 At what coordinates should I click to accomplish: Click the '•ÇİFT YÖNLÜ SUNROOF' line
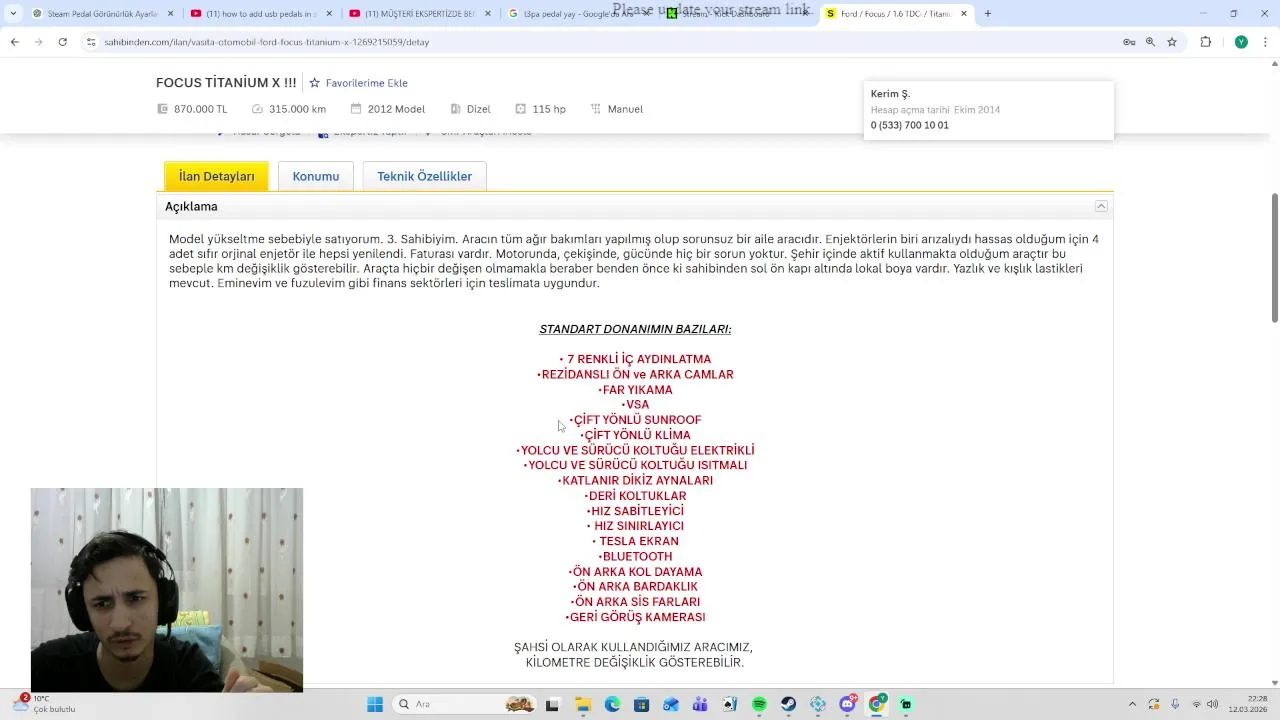635,420
